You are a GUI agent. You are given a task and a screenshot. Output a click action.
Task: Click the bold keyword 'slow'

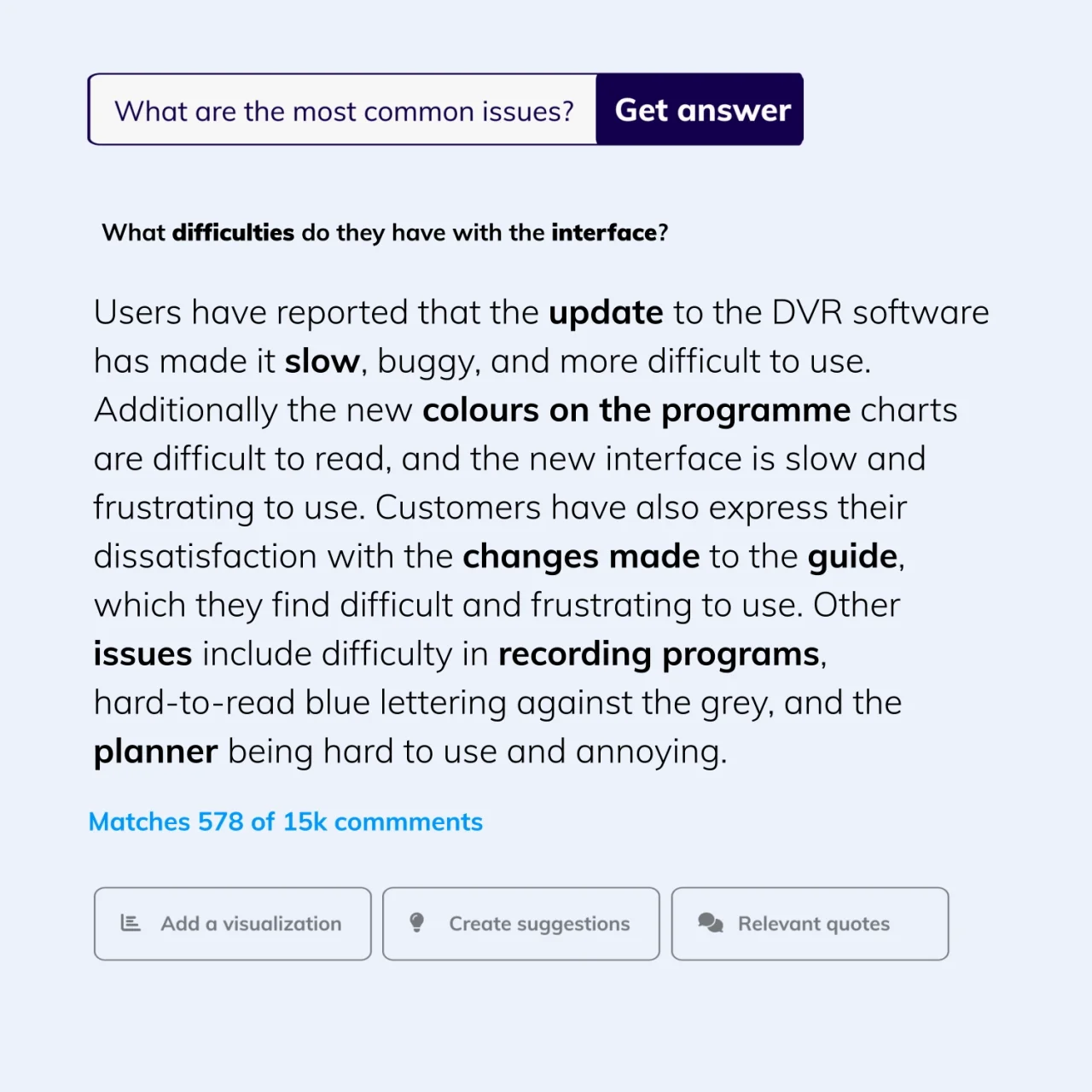pyautogui.click(x=322, y=362)
